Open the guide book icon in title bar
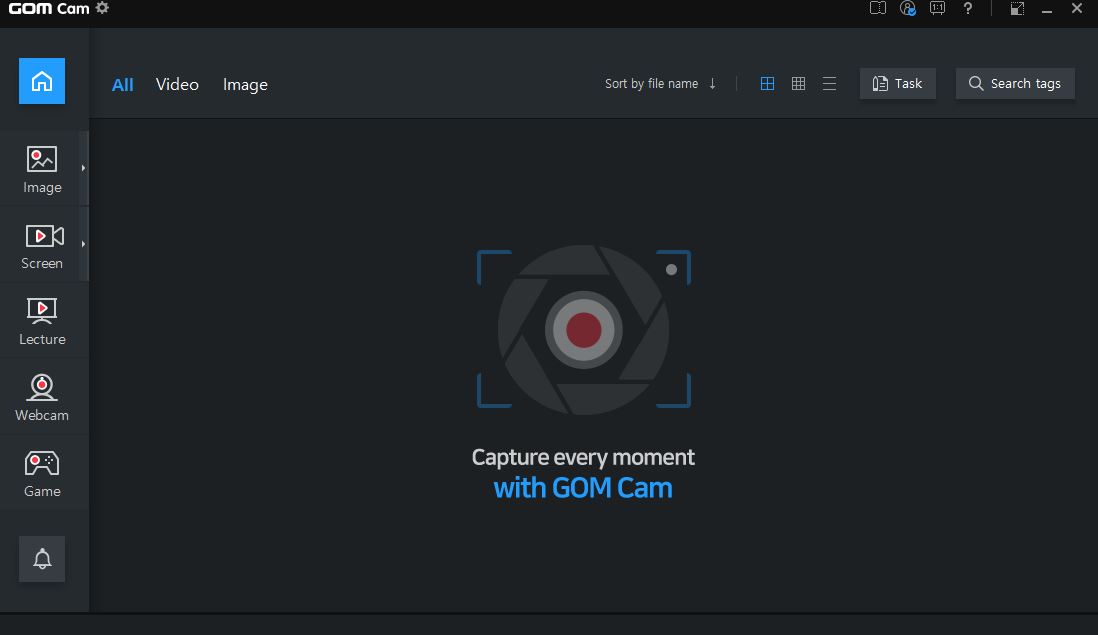This screenshot has height=635, width=1098. [x=877, y=8]
